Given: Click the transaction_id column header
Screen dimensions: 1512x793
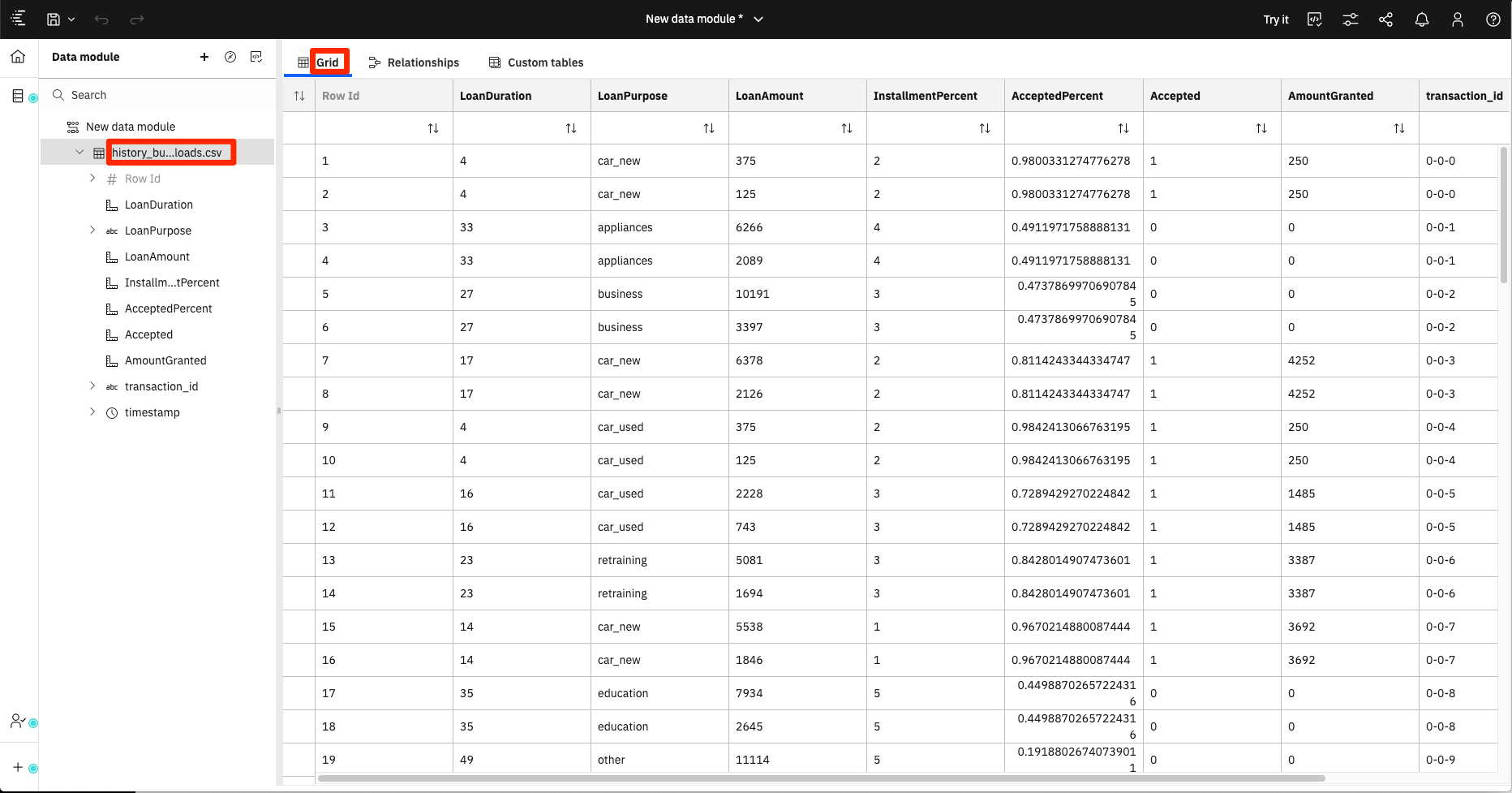Looking at the screenshot, I should pos(1464,96).
